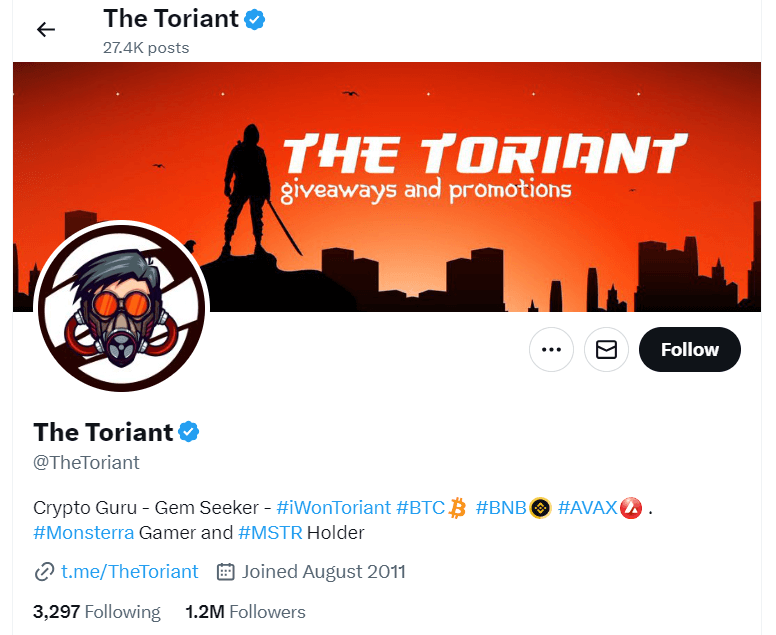Viewport: 776px width, 635px height.
Task: Open the #iWonToriant hashtag
Action: click(333, 507)
